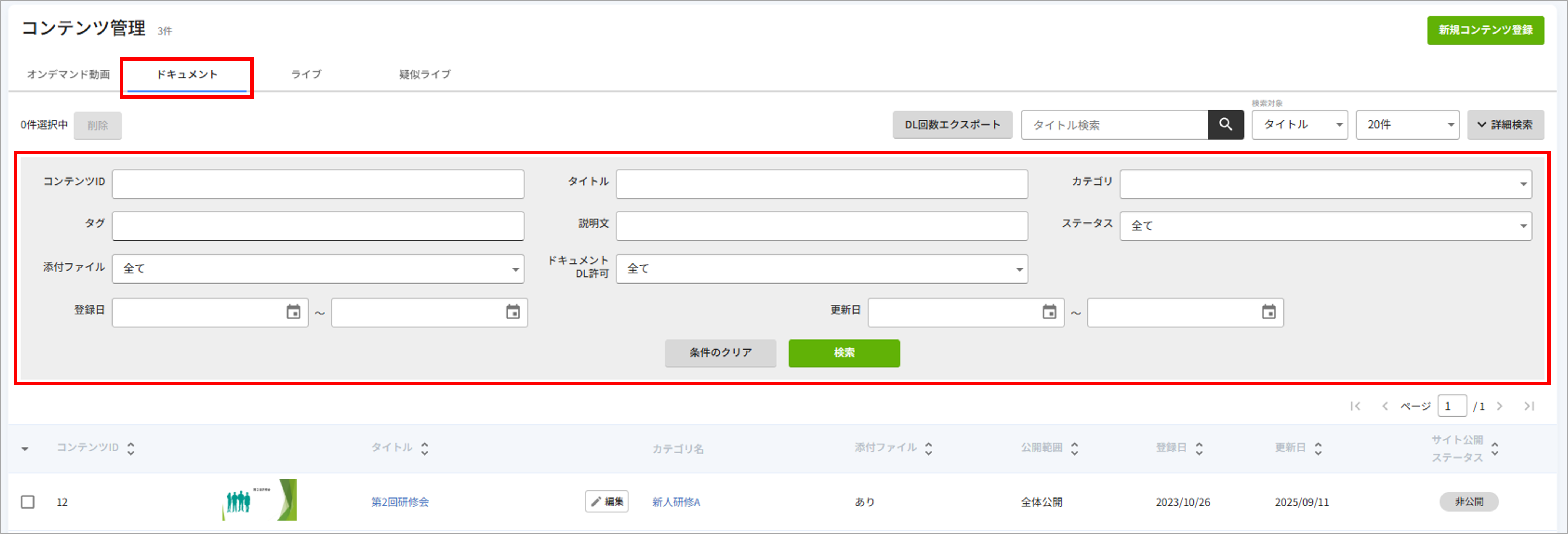Click the カテゴリ名 column header

point(677,449)
